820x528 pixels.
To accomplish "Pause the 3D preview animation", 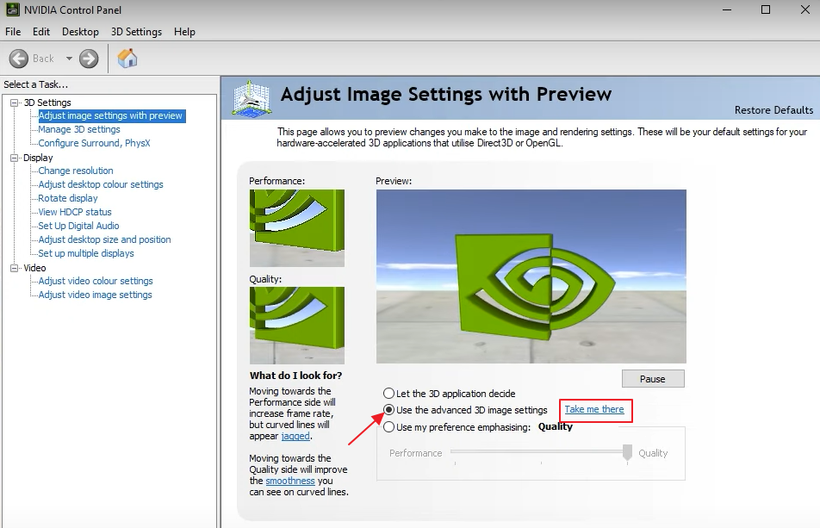I will click(652, 379).
